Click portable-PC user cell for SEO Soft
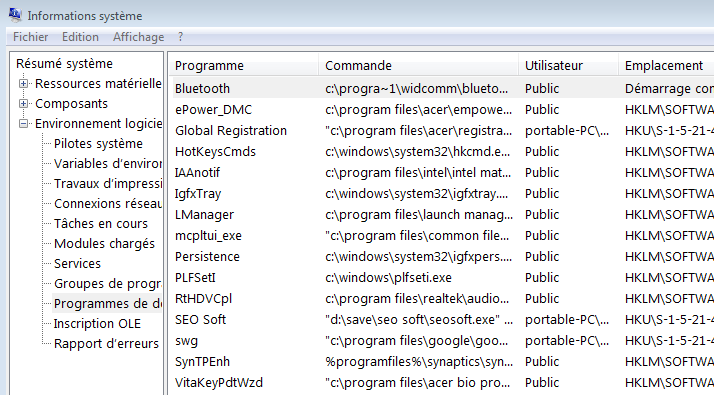Image resolution: width=714 pixels, height=395 pixels. coord(566,319)
